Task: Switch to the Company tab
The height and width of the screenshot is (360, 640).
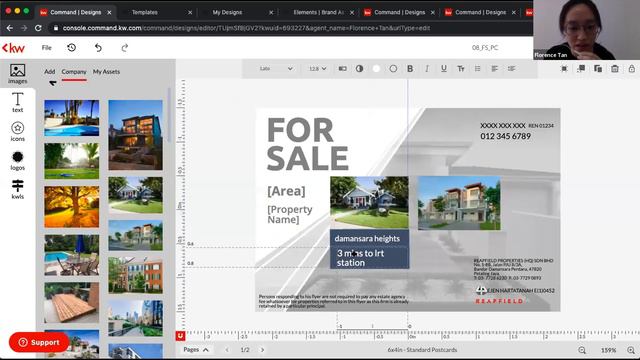Action: tap(74, 71)
